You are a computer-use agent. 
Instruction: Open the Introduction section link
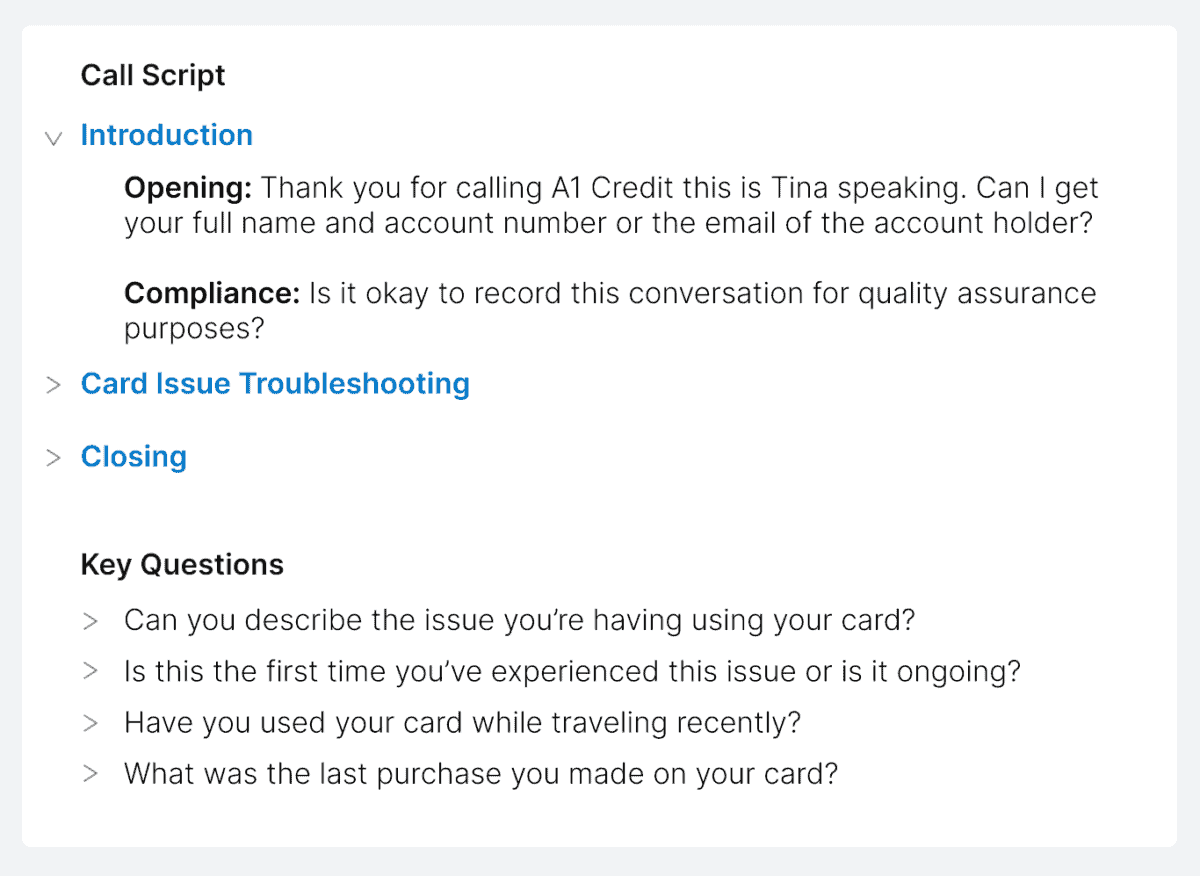click(x=166, y=135)
